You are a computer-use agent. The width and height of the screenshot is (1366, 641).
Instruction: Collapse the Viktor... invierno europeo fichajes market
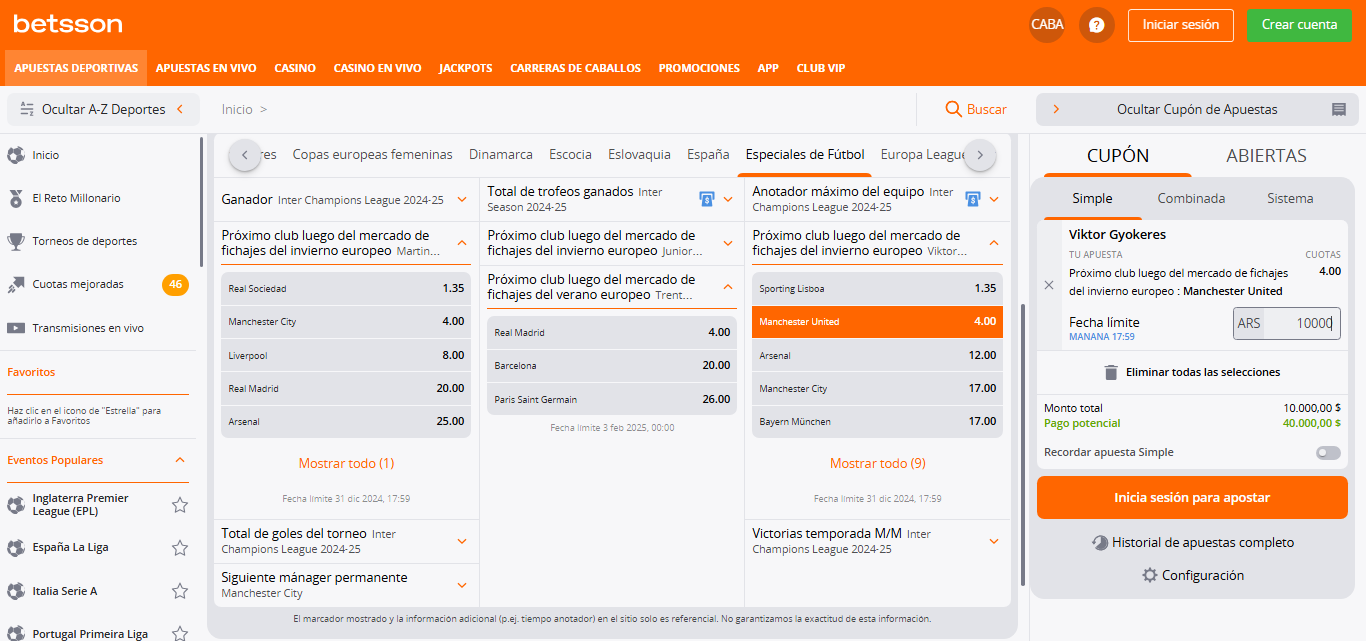point(994,243)
